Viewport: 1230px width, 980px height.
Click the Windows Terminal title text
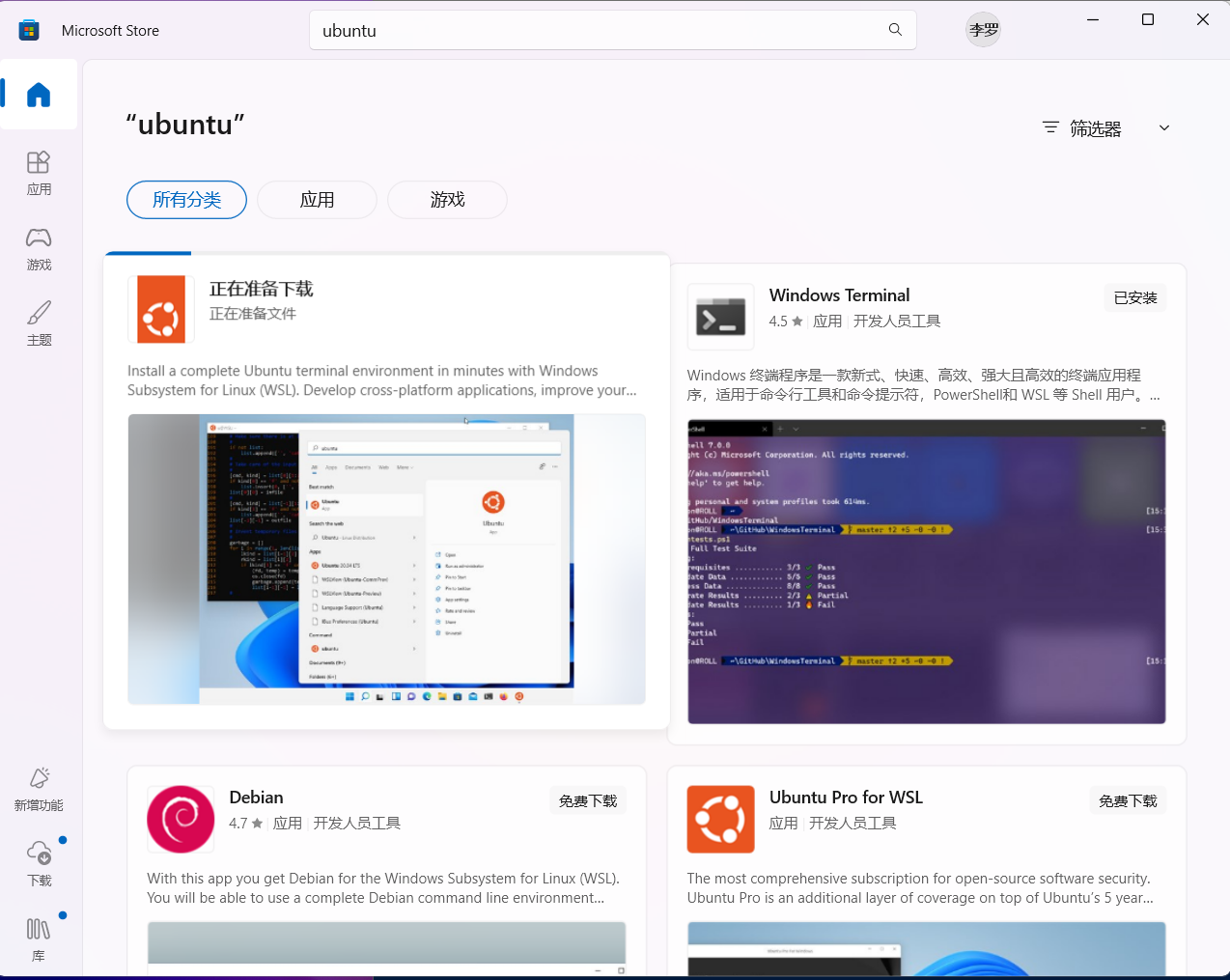tap(840, 295)
